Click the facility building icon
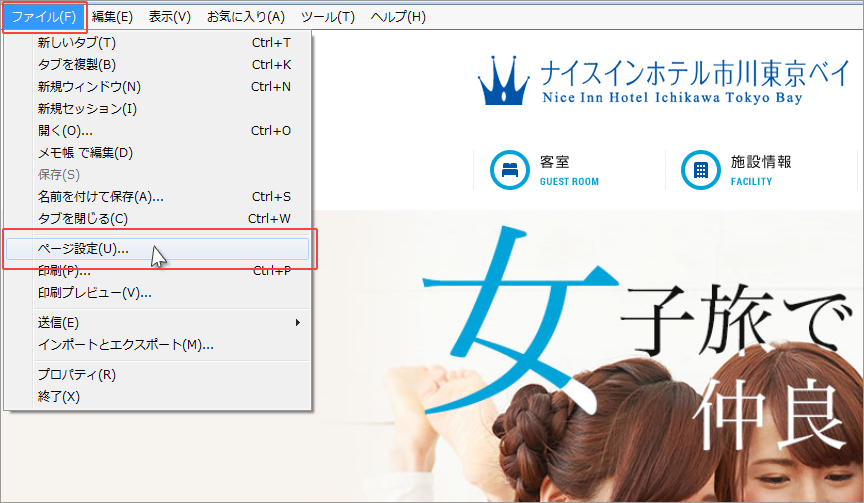This screenshot has width=864, height=503. click(700, 170)
